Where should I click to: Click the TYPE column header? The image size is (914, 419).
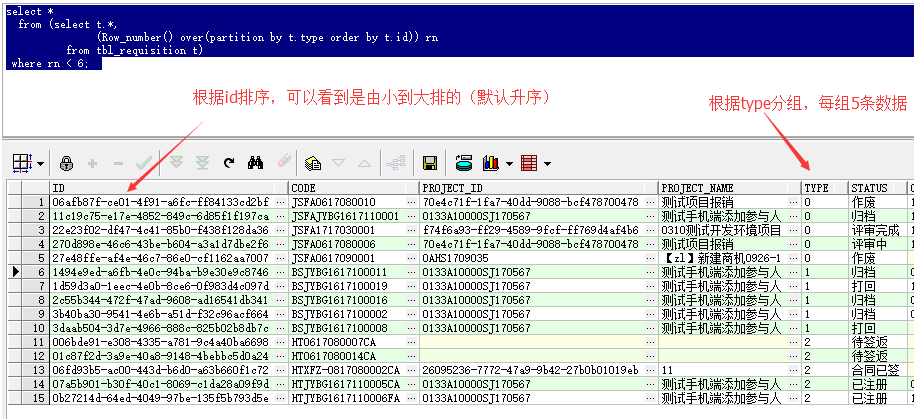pyautogui.click(x=816, y=188)
